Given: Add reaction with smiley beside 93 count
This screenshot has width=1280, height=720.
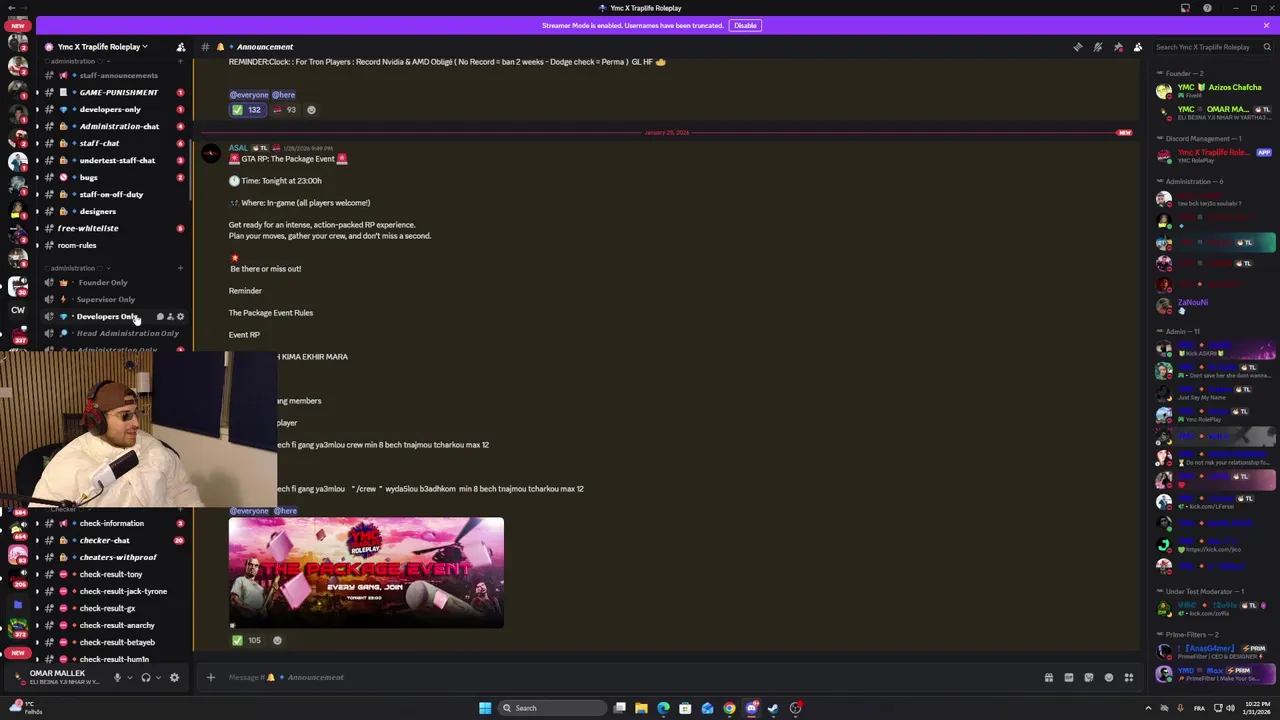Looking at the screenshot, I should [x=311, y=110].
